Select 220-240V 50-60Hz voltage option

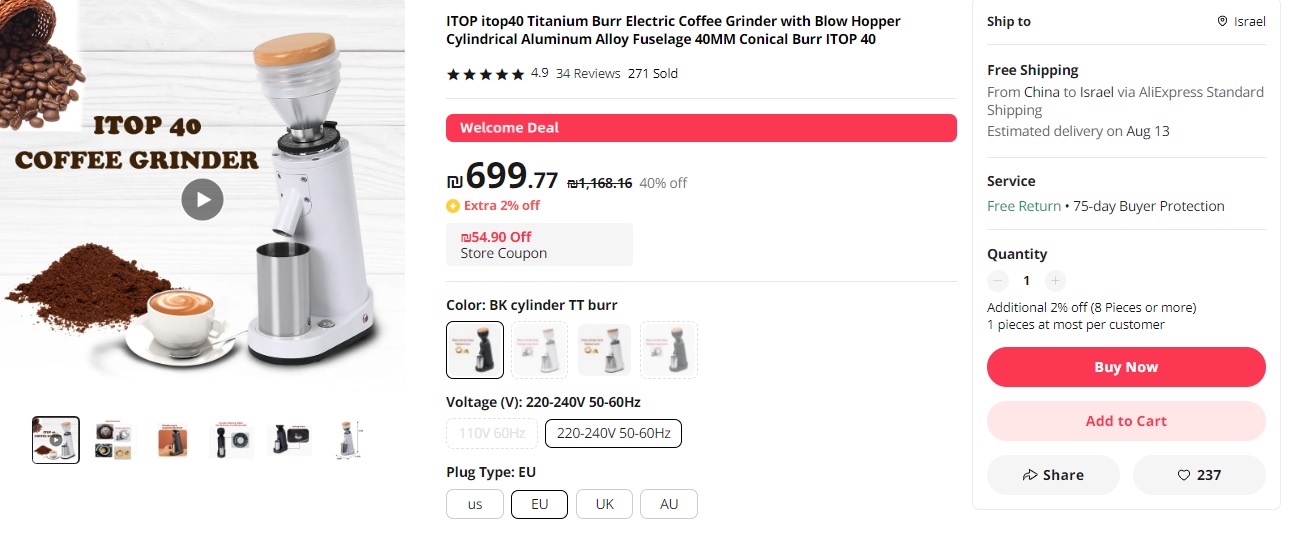coord(613,434)
